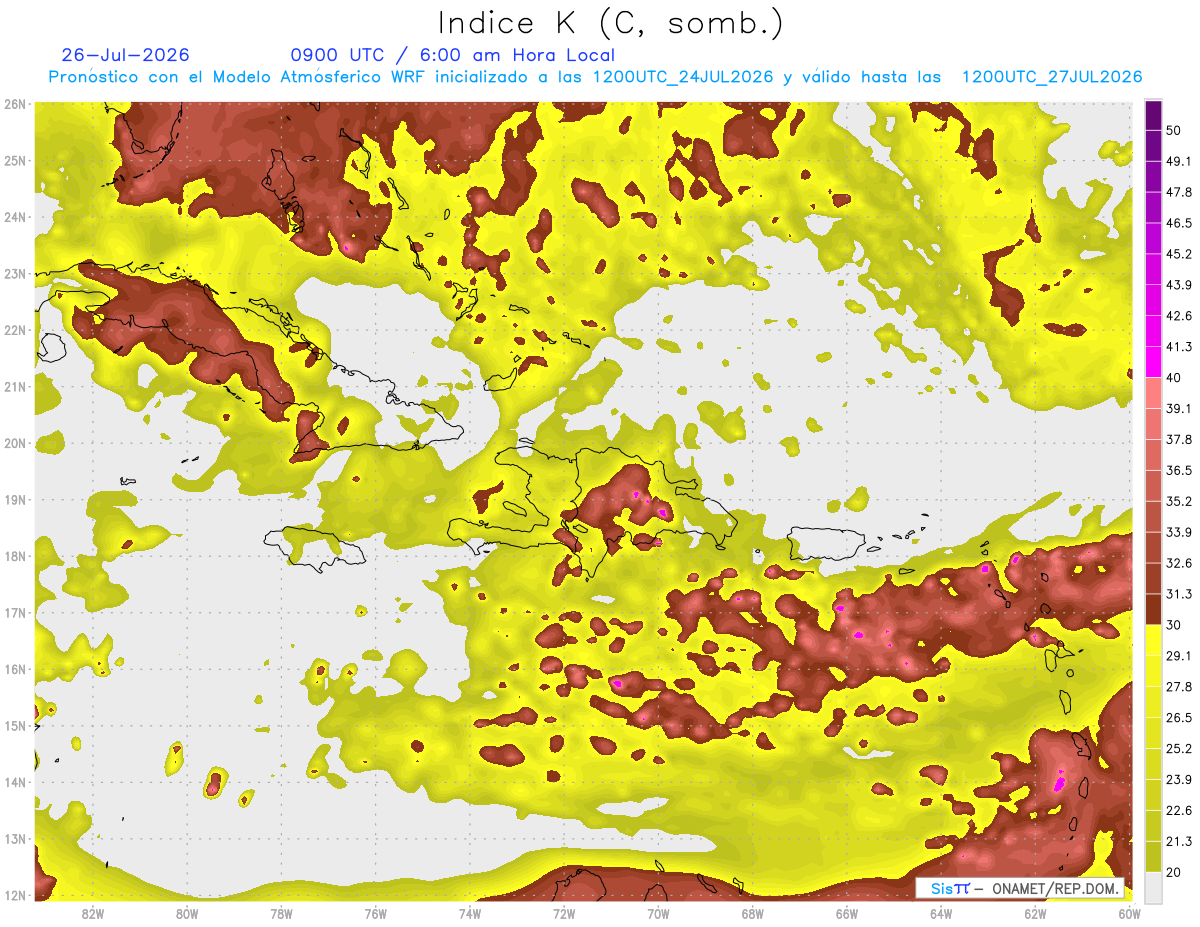The height and width of the screenshot is (927, 1200).
Task: Click the magenta colorbar segment between 40 and 41.3
Action: [1153, 362]
